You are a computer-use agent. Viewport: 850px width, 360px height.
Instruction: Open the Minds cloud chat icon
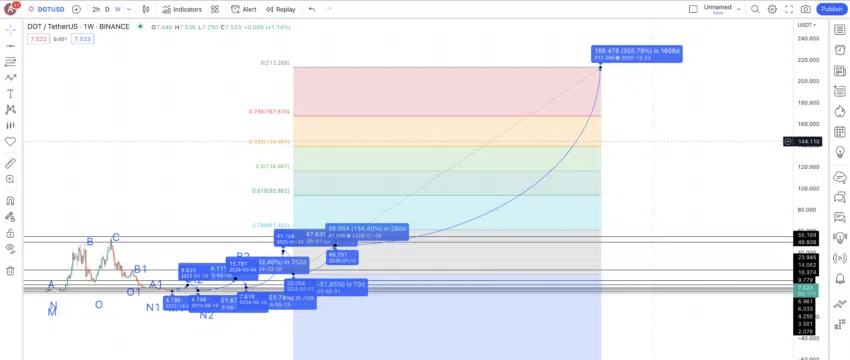(840, 177)
